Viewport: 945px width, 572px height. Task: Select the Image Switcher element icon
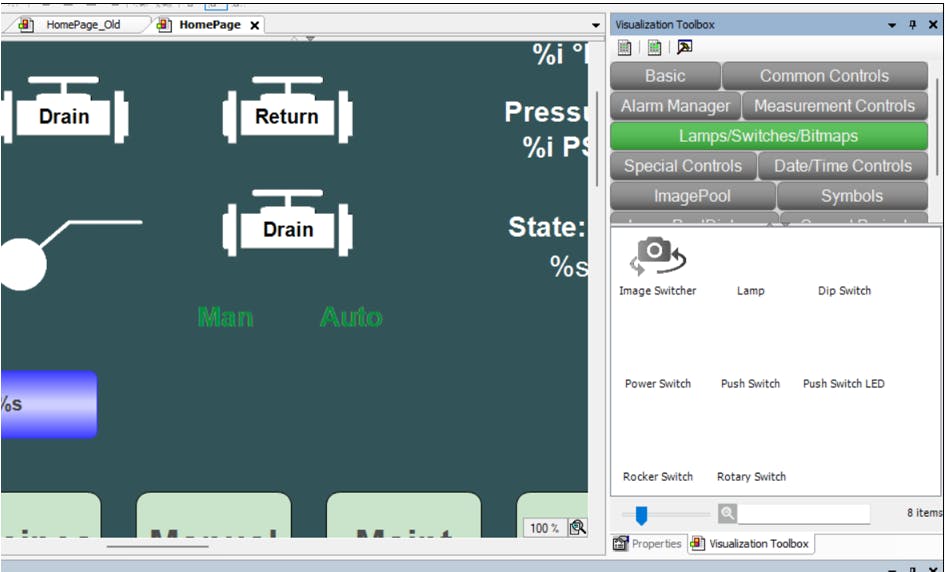point(657,256)
